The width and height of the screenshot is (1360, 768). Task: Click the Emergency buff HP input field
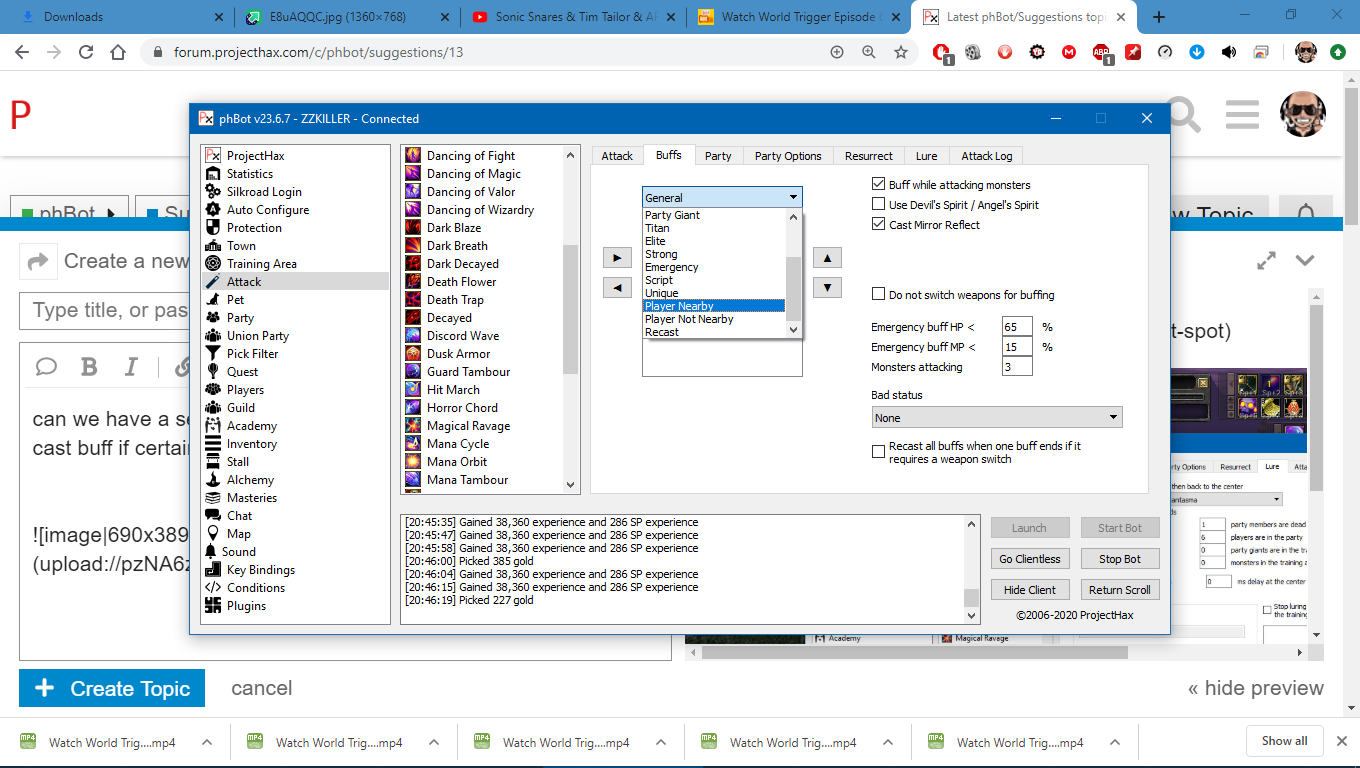tap(1016, 327)
